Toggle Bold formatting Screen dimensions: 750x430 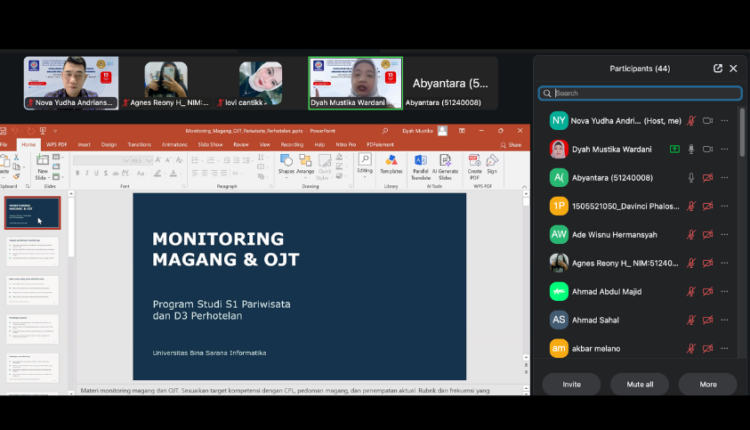click(77, 173)
